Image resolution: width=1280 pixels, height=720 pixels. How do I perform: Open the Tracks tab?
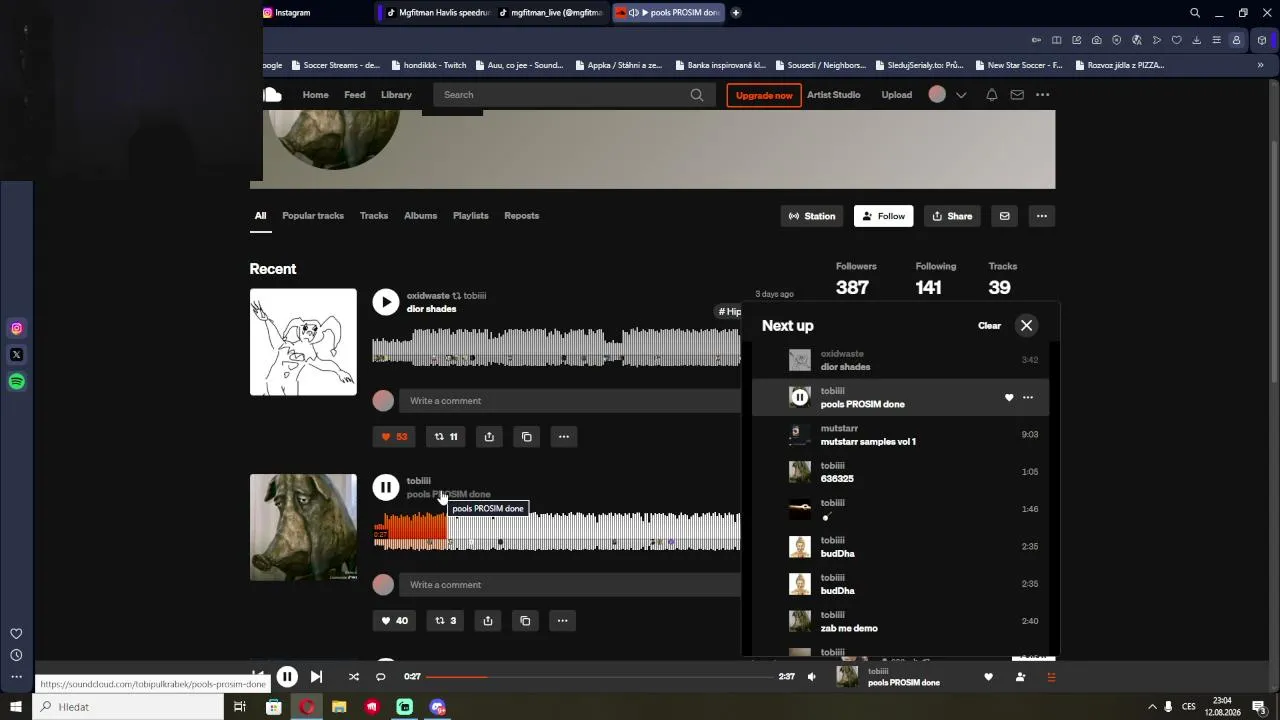click(x=374, y=216)
